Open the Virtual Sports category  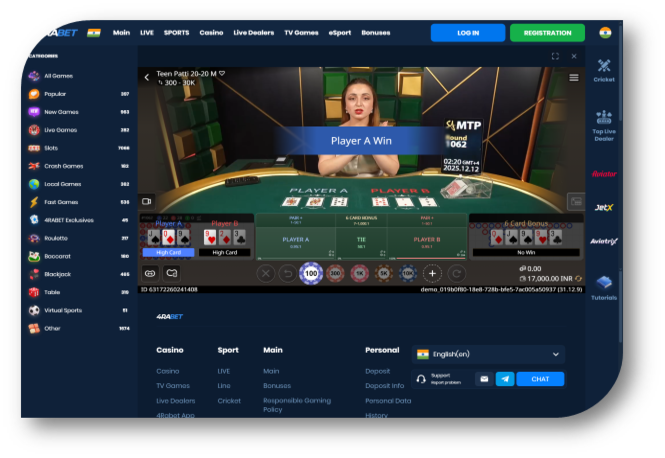79,310
